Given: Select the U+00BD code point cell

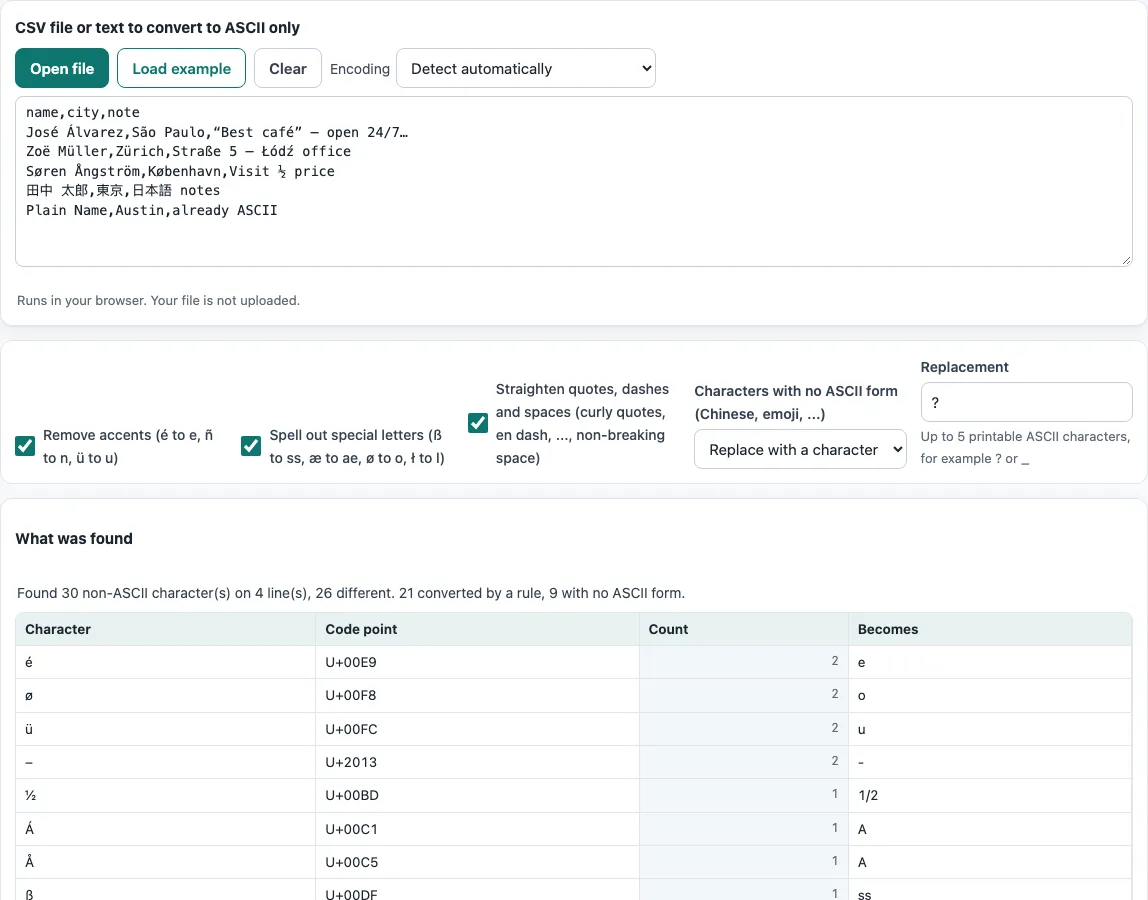Looking at the screenshot, I should pyautogui.click(x=477, y=795).
